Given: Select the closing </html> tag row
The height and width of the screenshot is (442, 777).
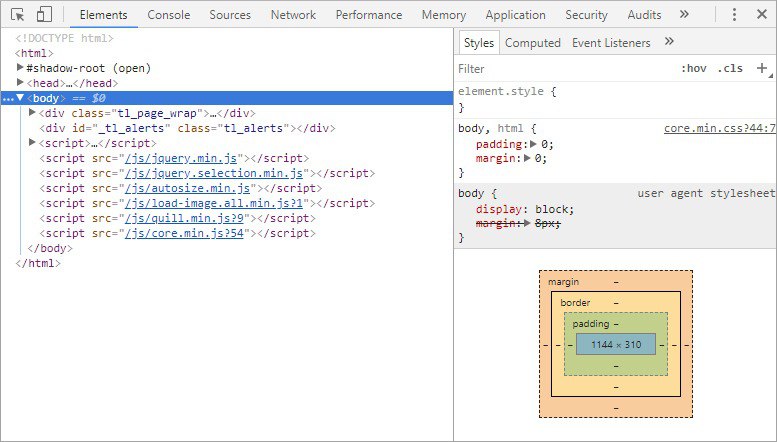Looking at the screenshot, I should 38,263.
